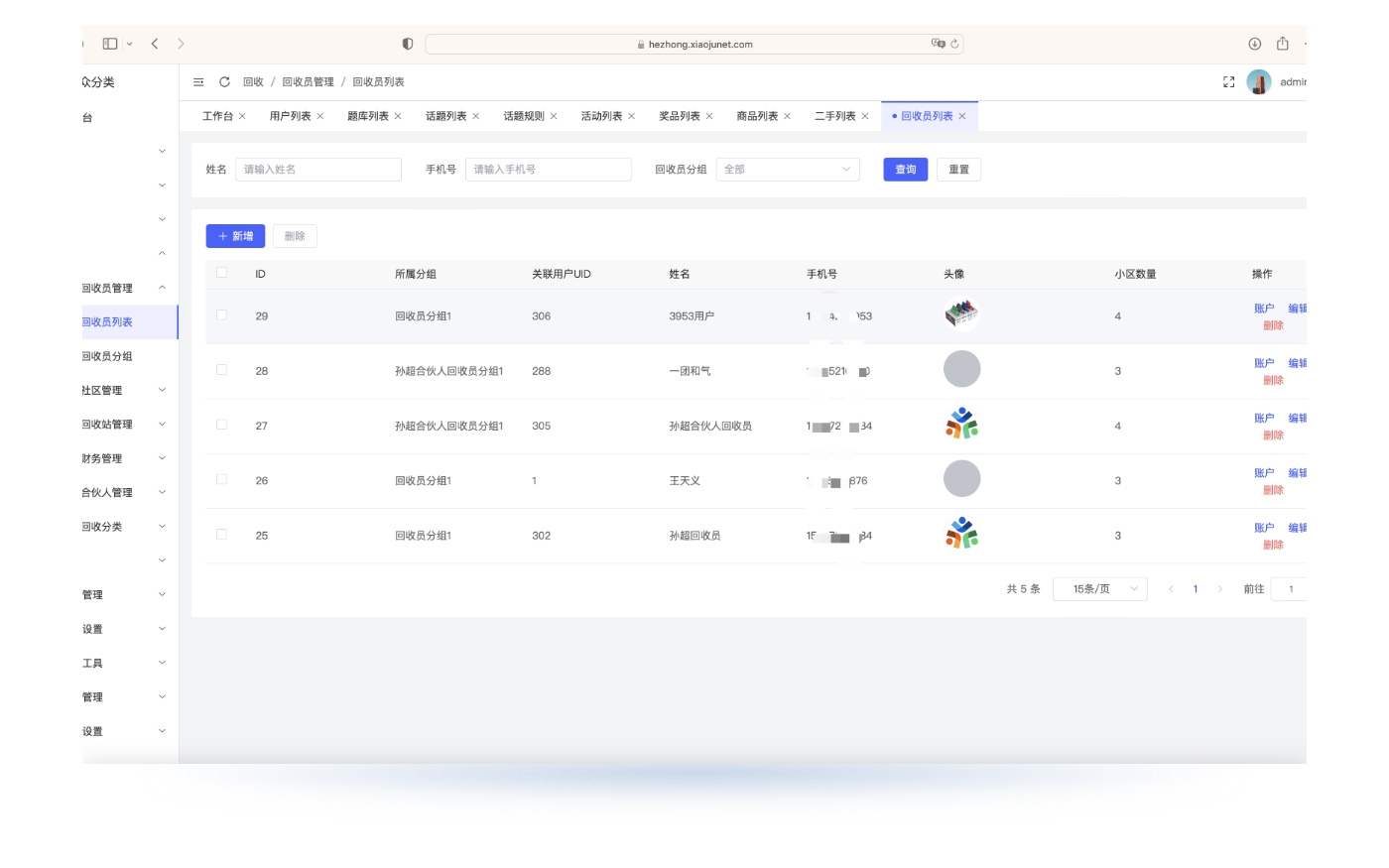Viewport: 1389px width, 868px height.
Task: Close the 商品列表 tab
Action: 788,116
